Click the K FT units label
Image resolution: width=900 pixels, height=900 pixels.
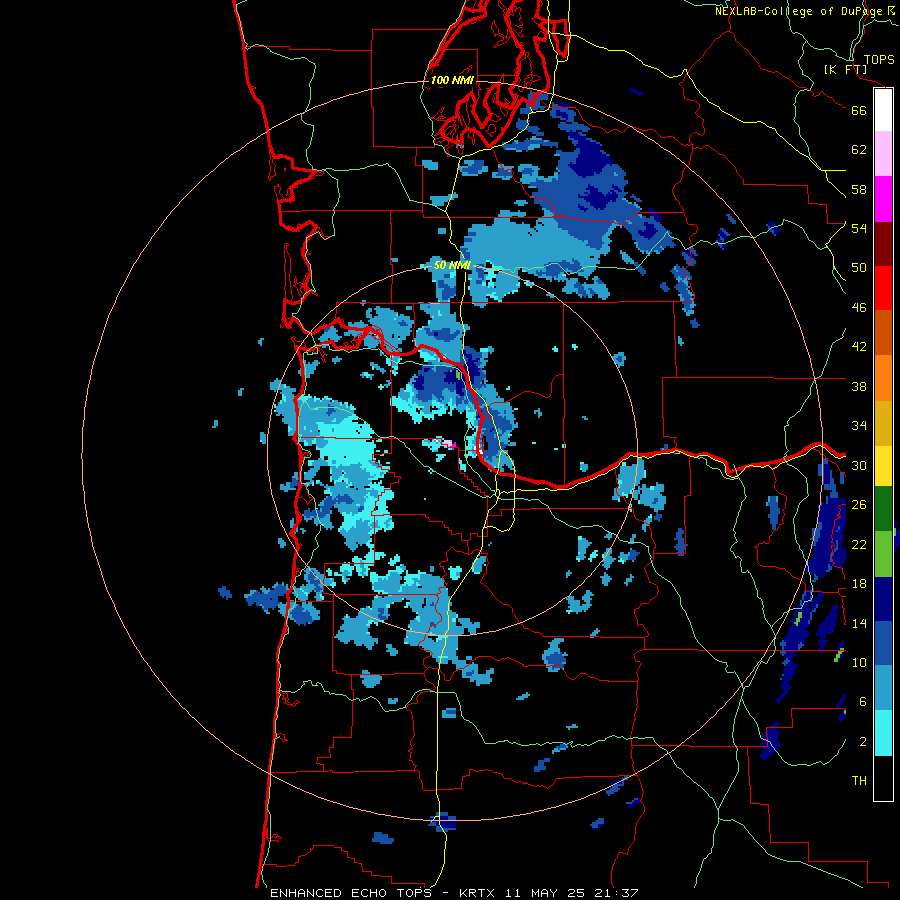tap(845, 69)
